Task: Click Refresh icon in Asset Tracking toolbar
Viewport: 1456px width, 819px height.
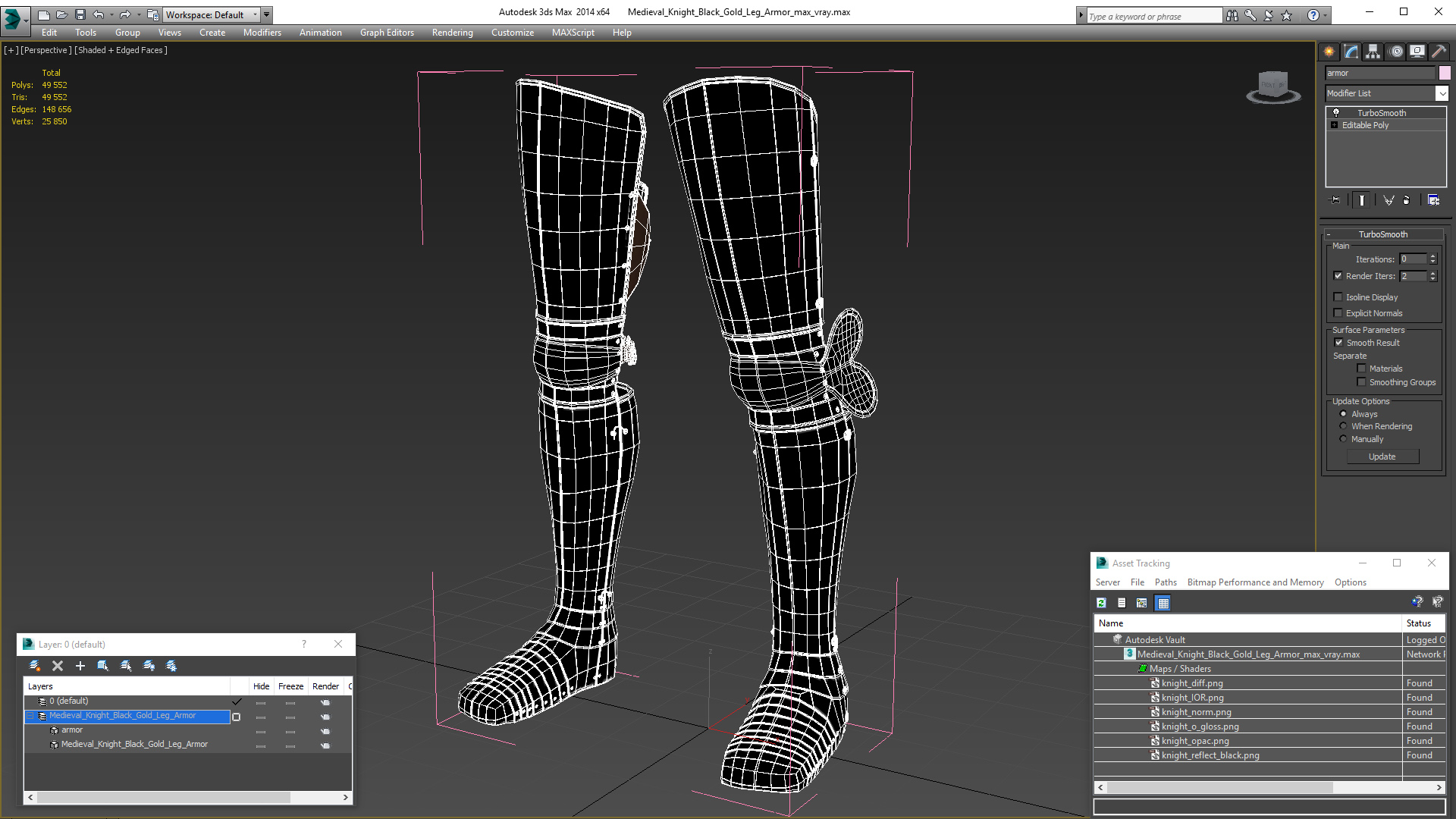Action: tap(1101, 603)
